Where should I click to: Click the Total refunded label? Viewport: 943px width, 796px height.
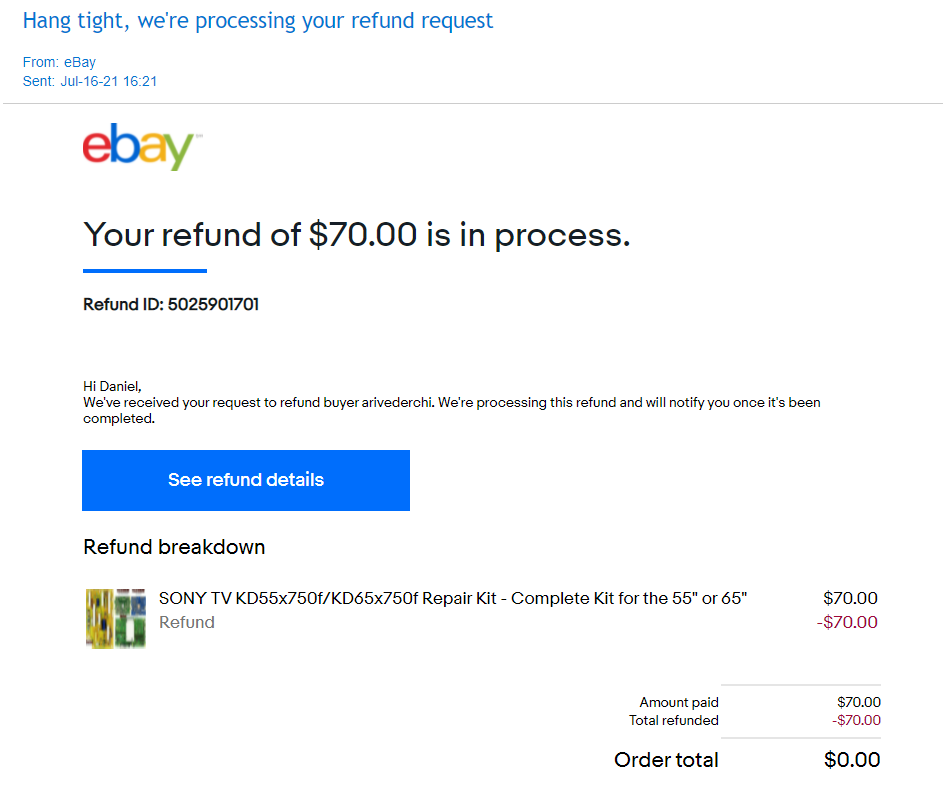pyautogui.click(x=673, y=720)
